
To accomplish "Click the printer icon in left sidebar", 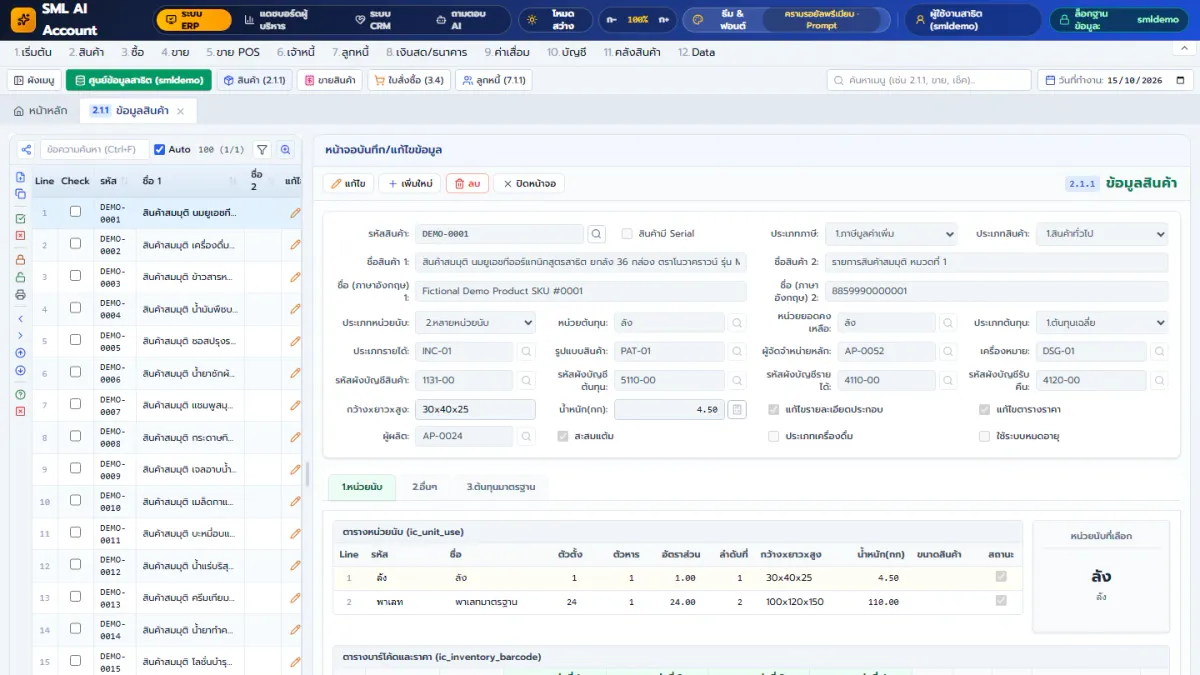I will [x=20, y=294].
